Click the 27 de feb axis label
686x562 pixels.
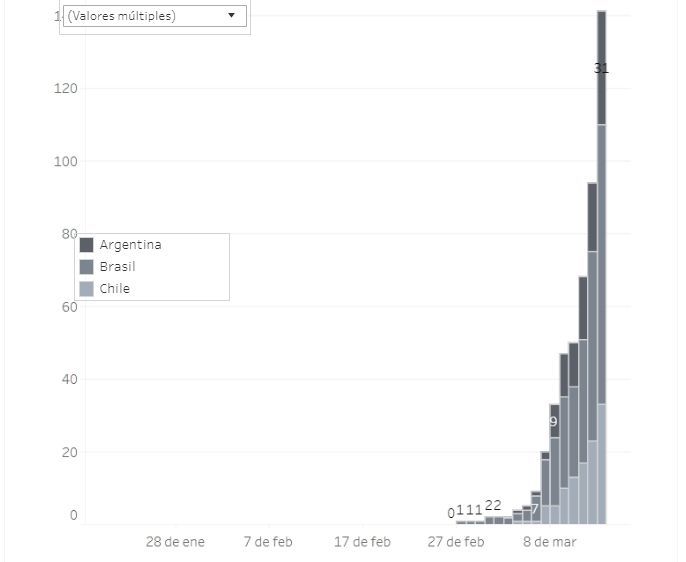point(456,542)
